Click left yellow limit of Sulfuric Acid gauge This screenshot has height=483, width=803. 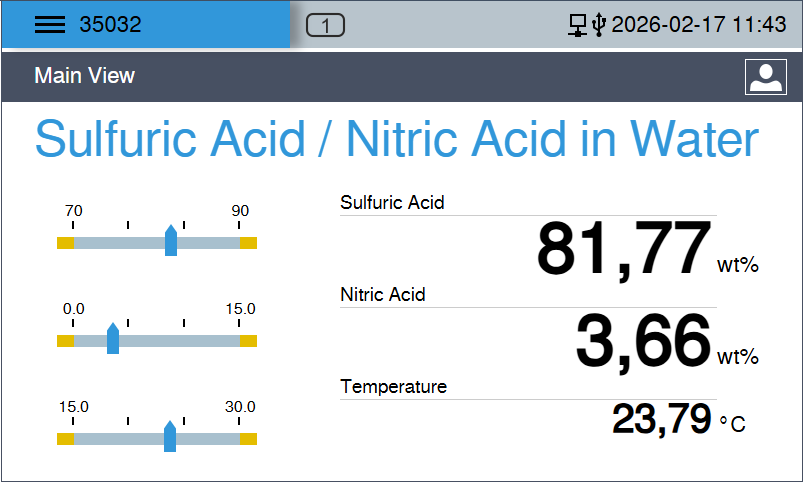coord(65,242)
